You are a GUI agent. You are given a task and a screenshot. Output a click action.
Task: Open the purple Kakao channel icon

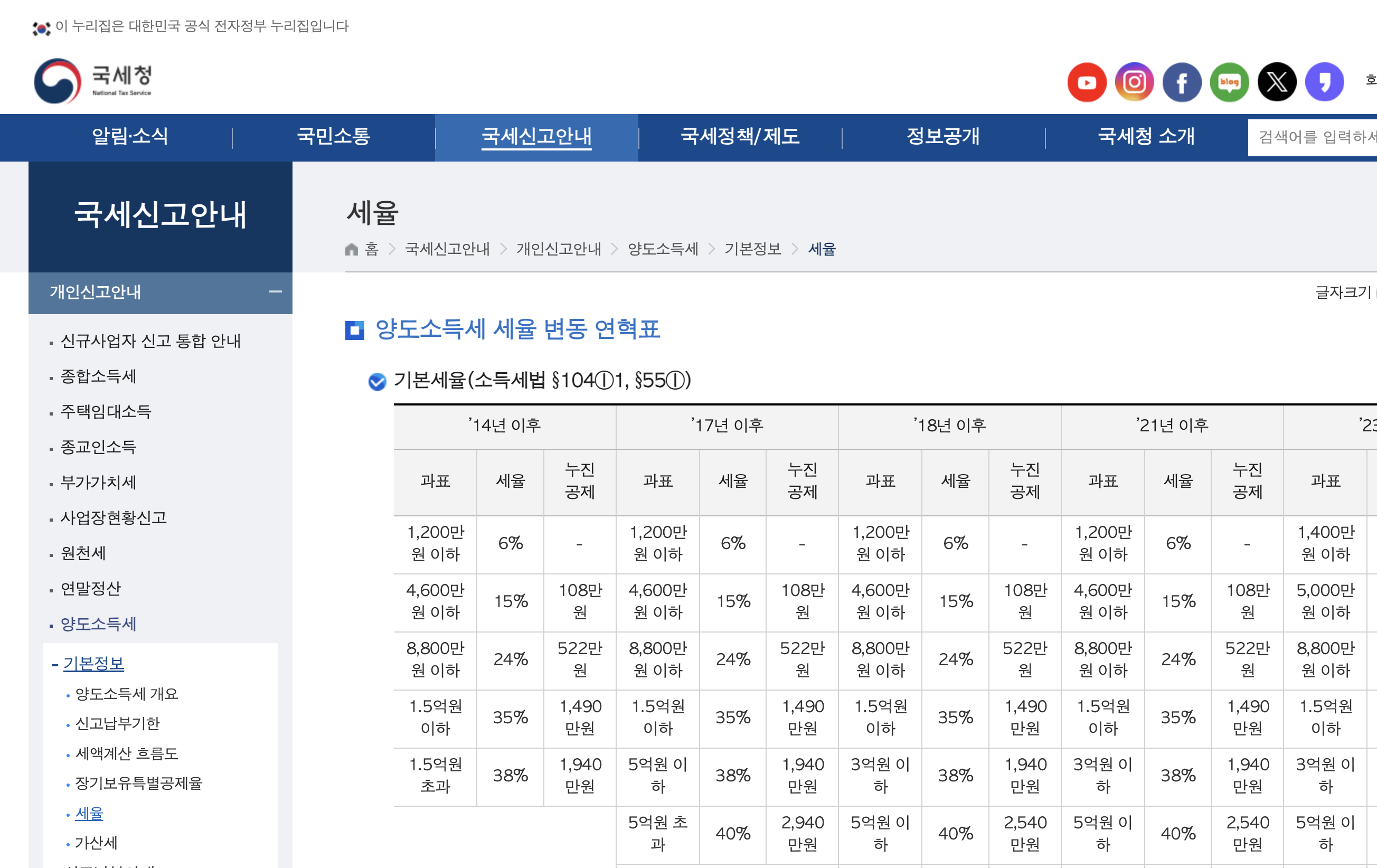click(1324, 82)
